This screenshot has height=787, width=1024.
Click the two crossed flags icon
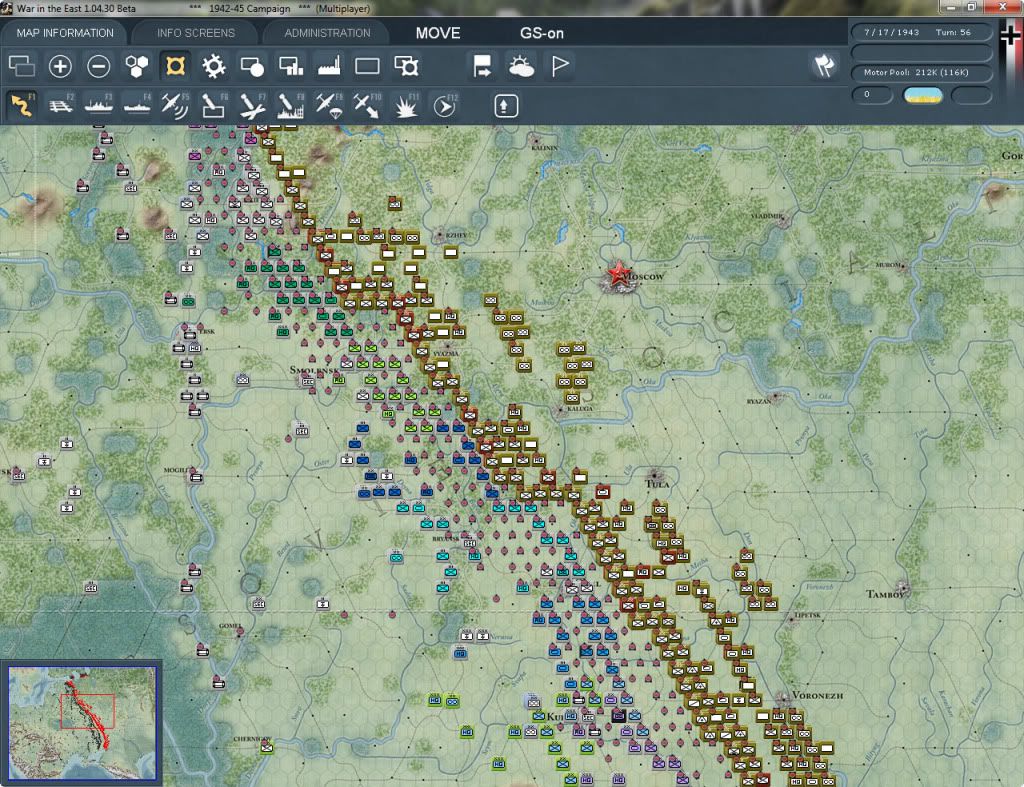click(x=824, y=65)
